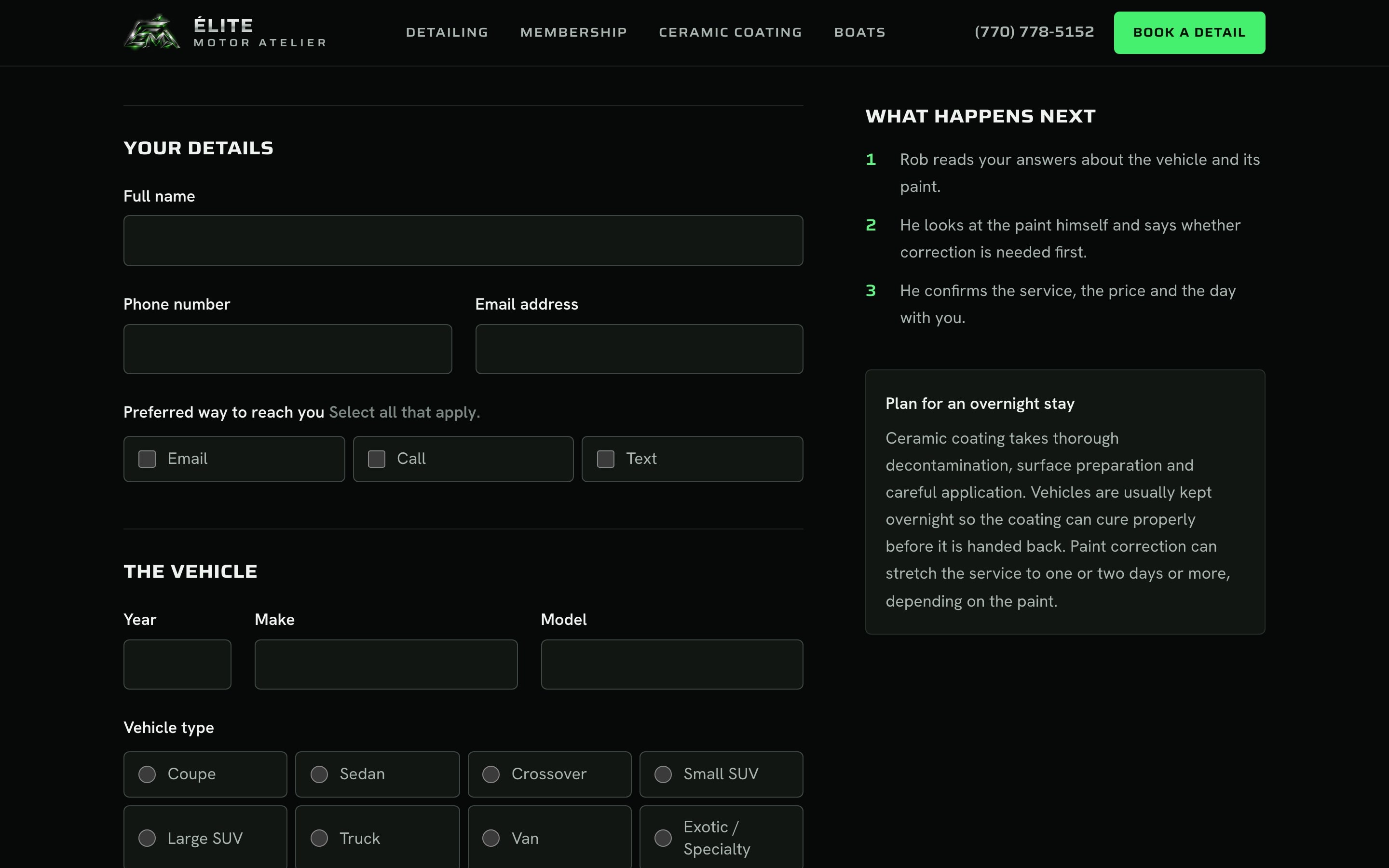This screenshot has width=1389, height=868.
Task: Focus the Phone number field
Action: pos(287,349)
